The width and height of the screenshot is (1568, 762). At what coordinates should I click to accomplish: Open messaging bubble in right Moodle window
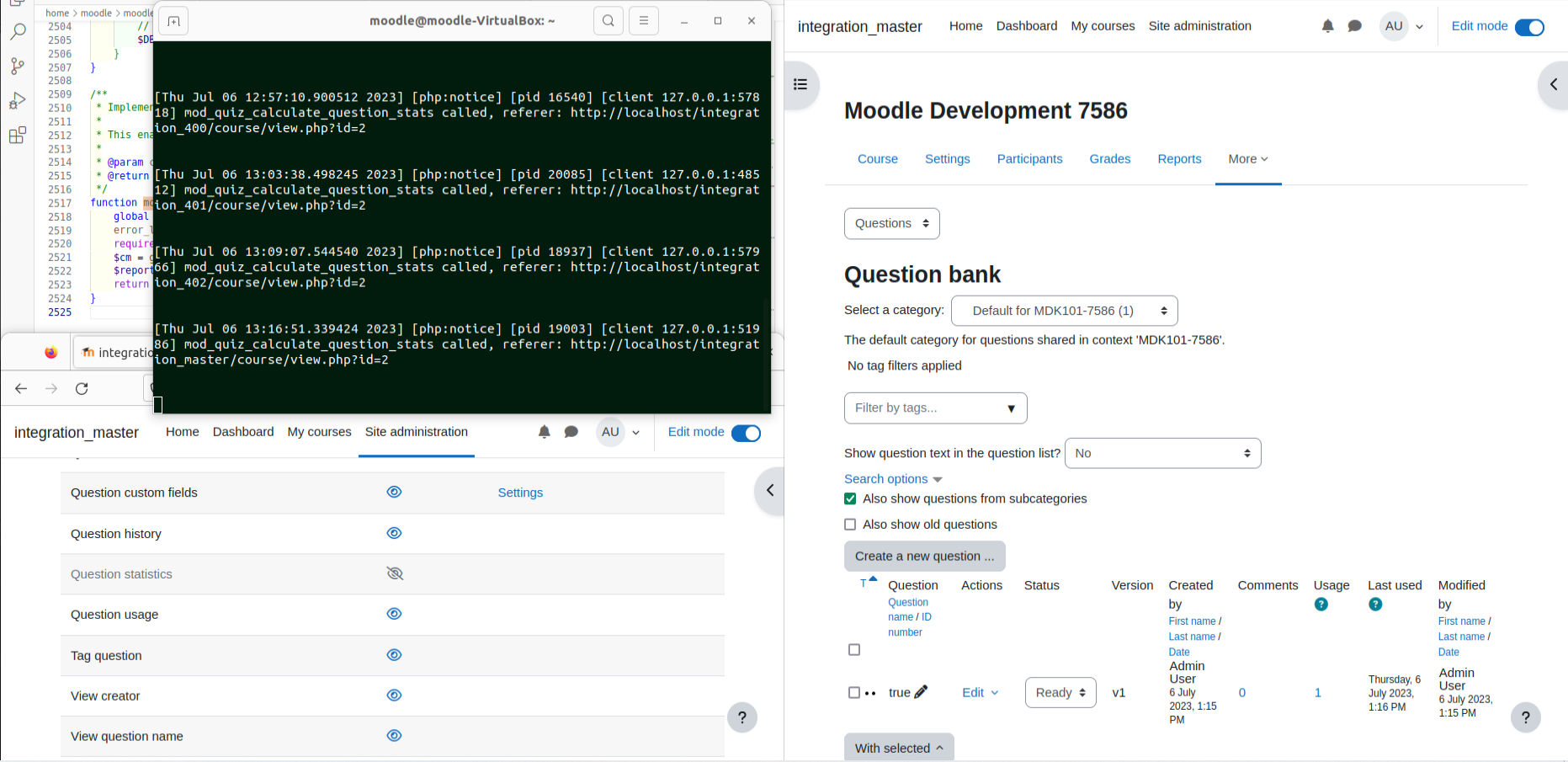pos(1355,26)
